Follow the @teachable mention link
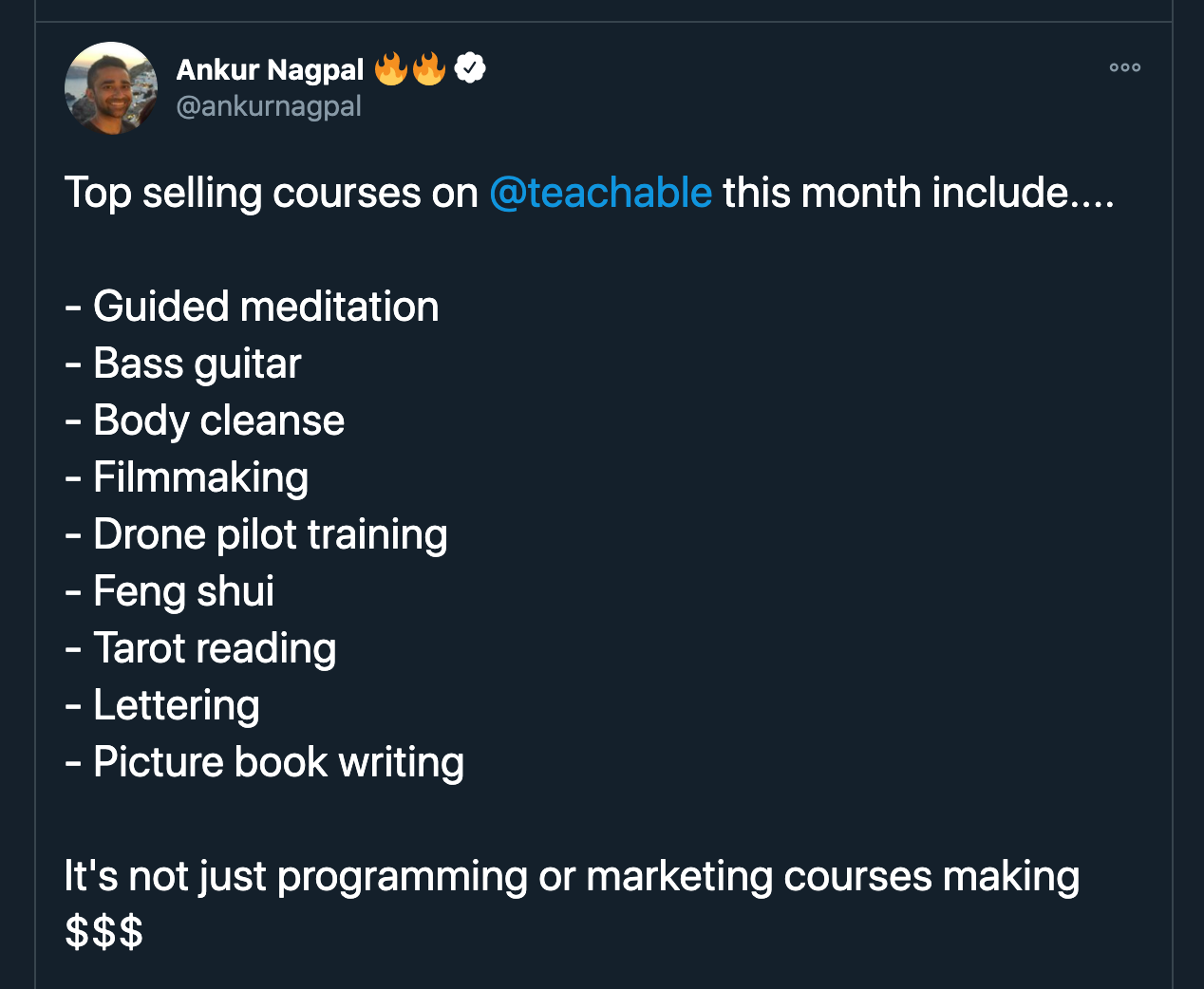Image resolution: width=1204 pixels, height=989 pixels. (600, 193)
